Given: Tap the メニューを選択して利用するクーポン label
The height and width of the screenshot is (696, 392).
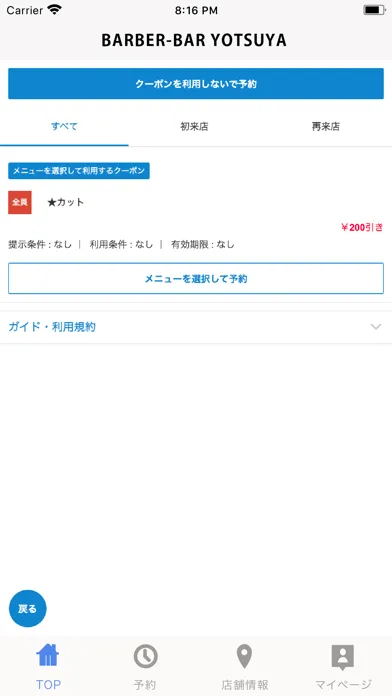Looking at the screenshot, I should click(x=79, y=171).
